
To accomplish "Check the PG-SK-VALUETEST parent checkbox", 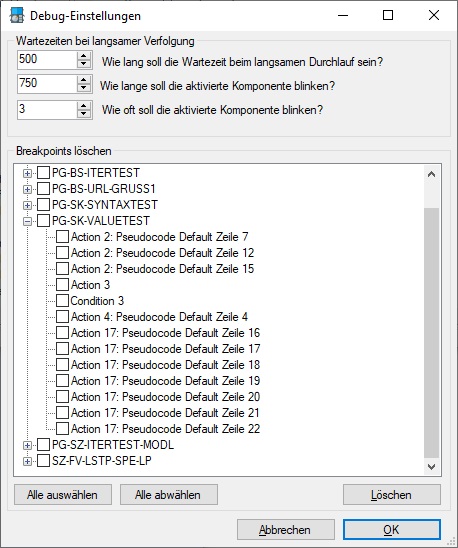I will [43, 221].
